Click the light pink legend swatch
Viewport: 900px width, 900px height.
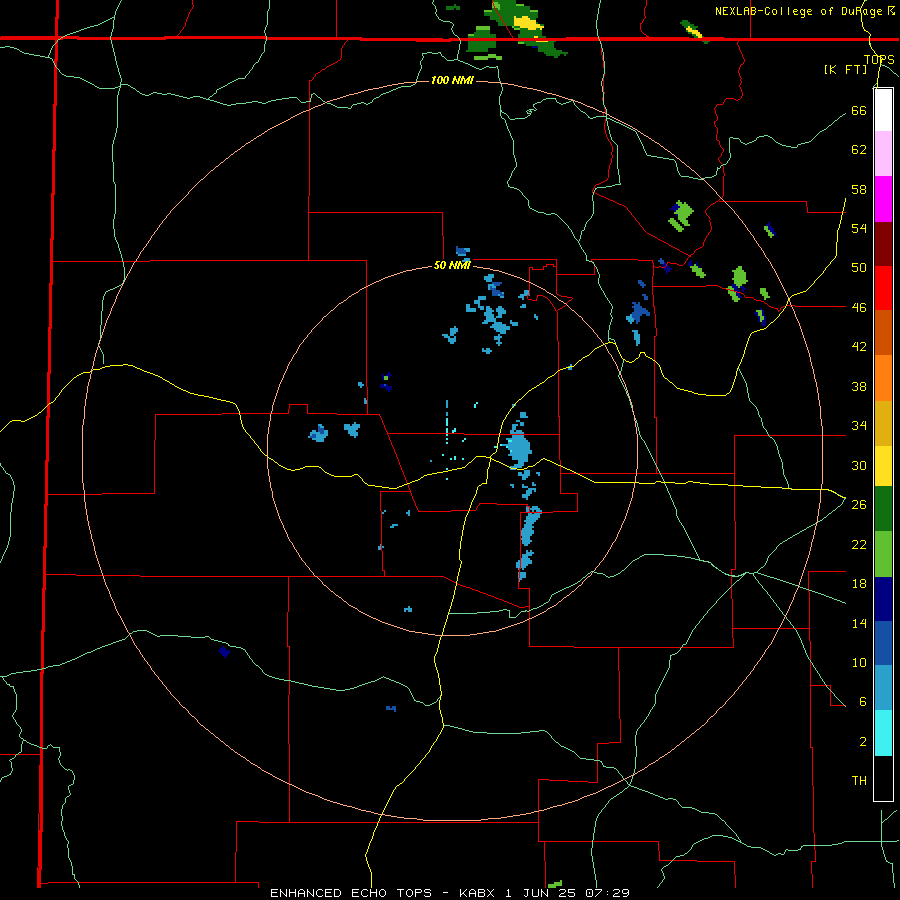(883, 154)
